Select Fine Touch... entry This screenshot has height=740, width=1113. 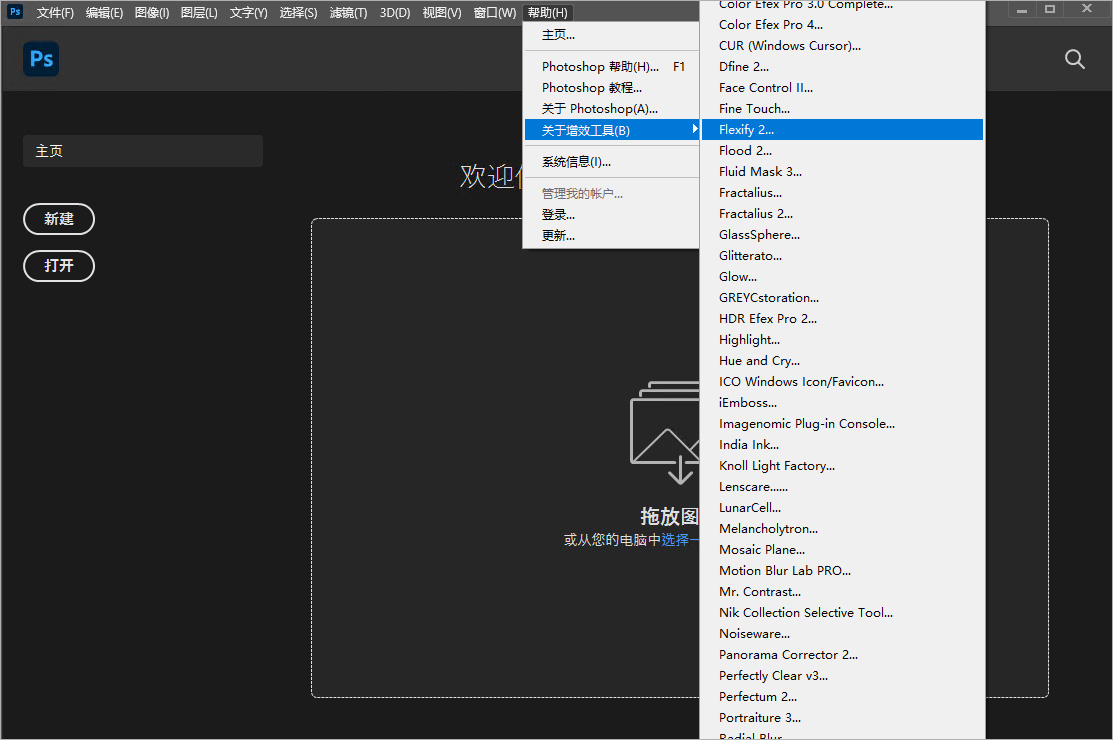point(842,109)
